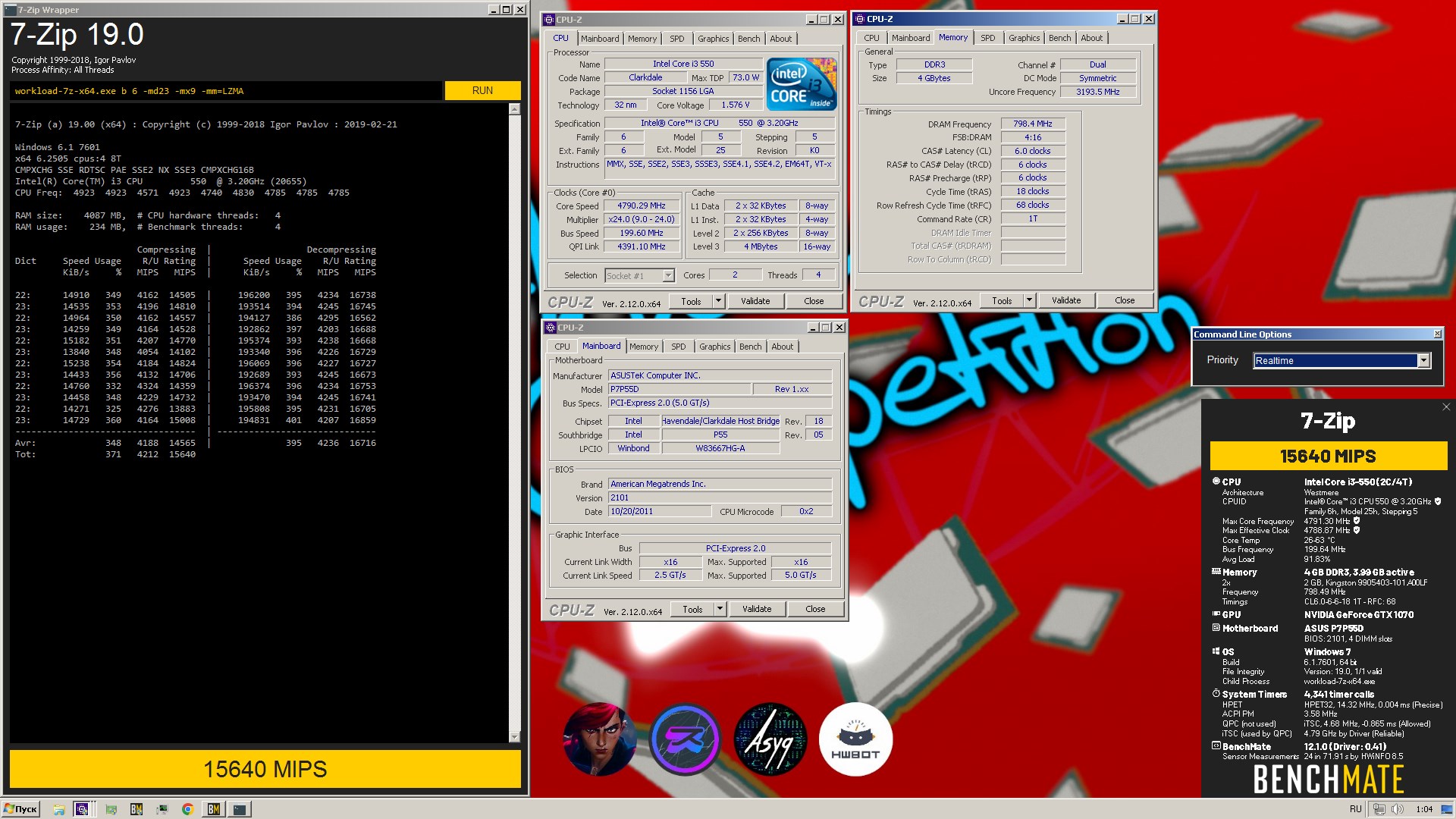
Task: Expand Tools arrow in CPU-Z Memory window
Action: 1029,300
